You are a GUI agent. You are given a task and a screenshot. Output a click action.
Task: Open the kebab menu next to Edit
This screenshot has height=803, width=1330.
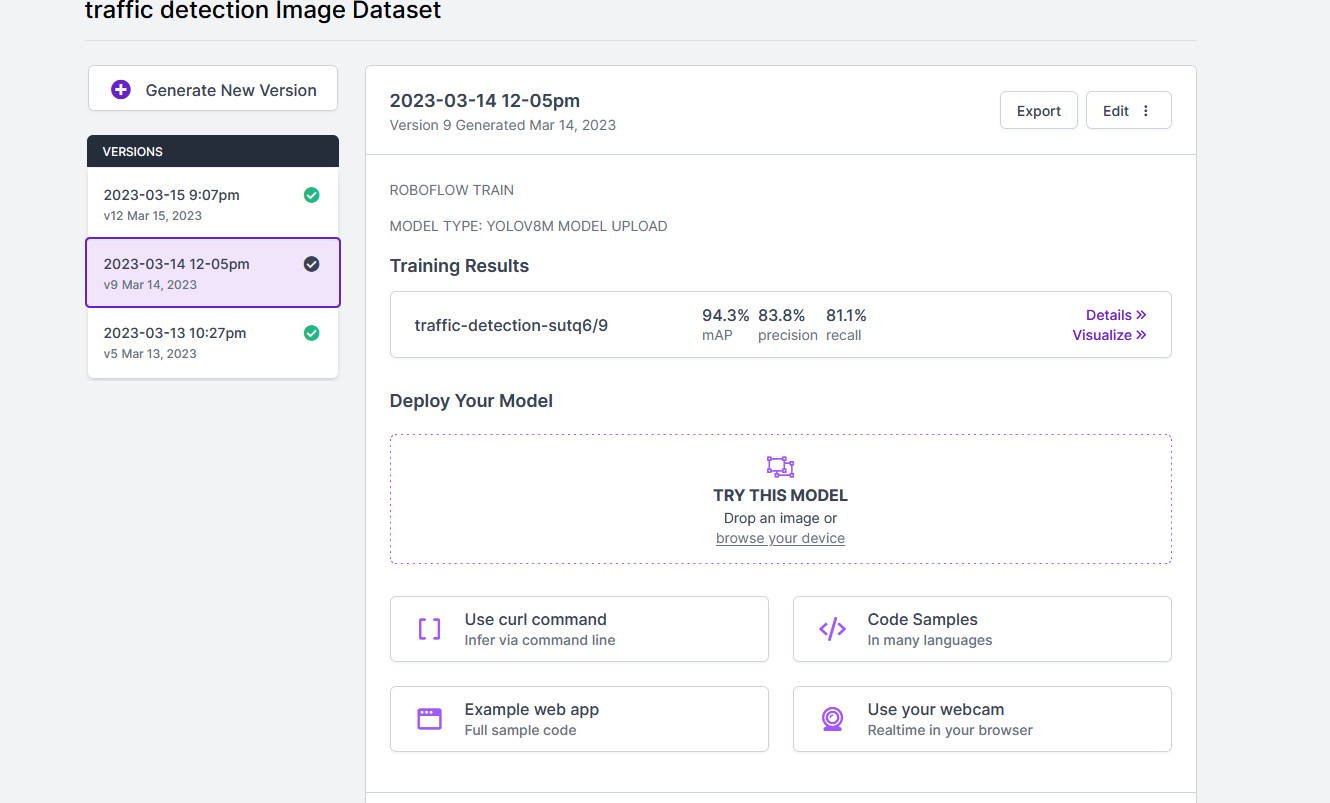(1148, 110)
